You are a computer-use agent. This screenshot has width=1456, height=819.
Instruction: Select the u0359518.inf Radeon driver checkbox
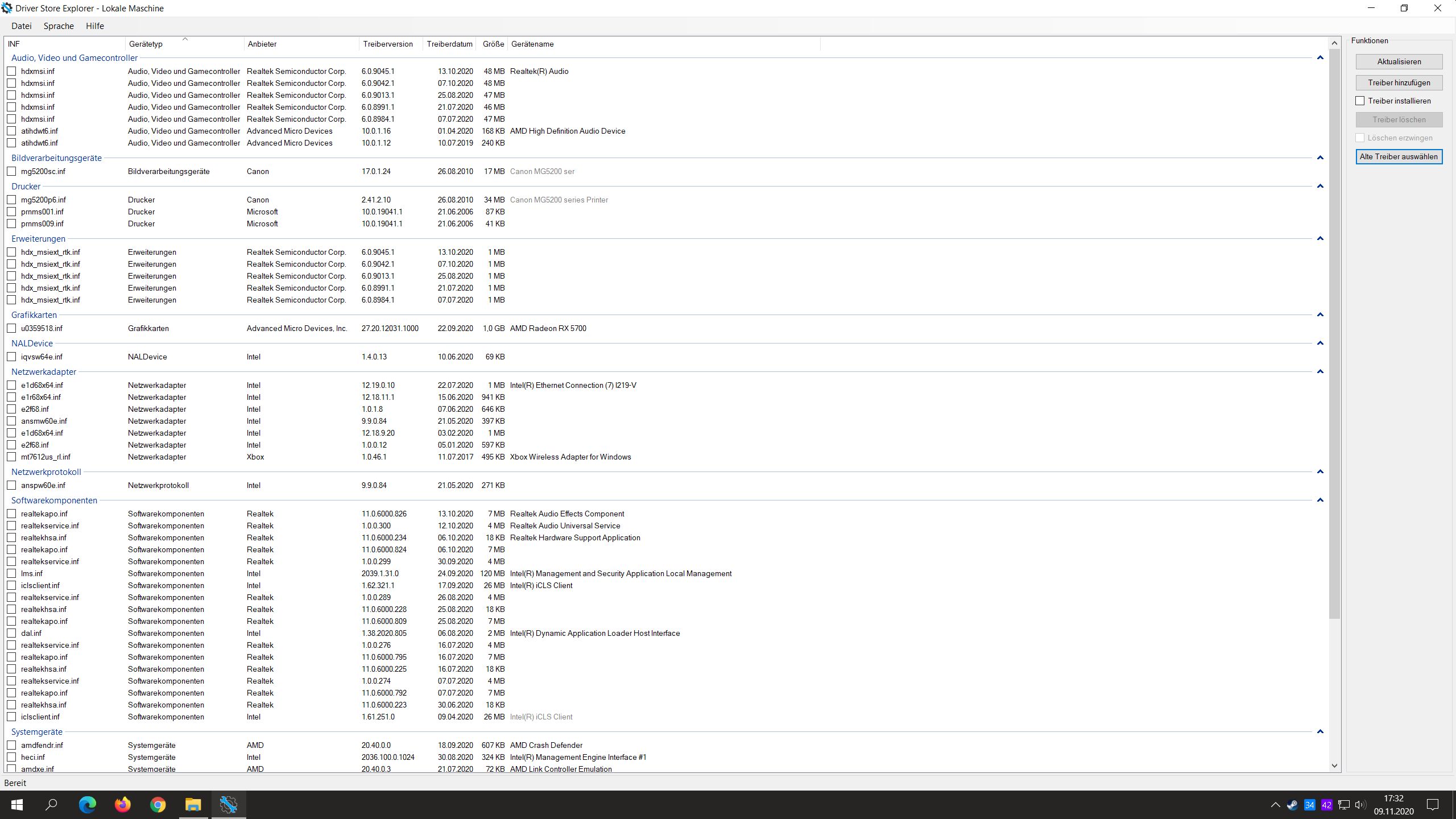(x=12, y=328)
